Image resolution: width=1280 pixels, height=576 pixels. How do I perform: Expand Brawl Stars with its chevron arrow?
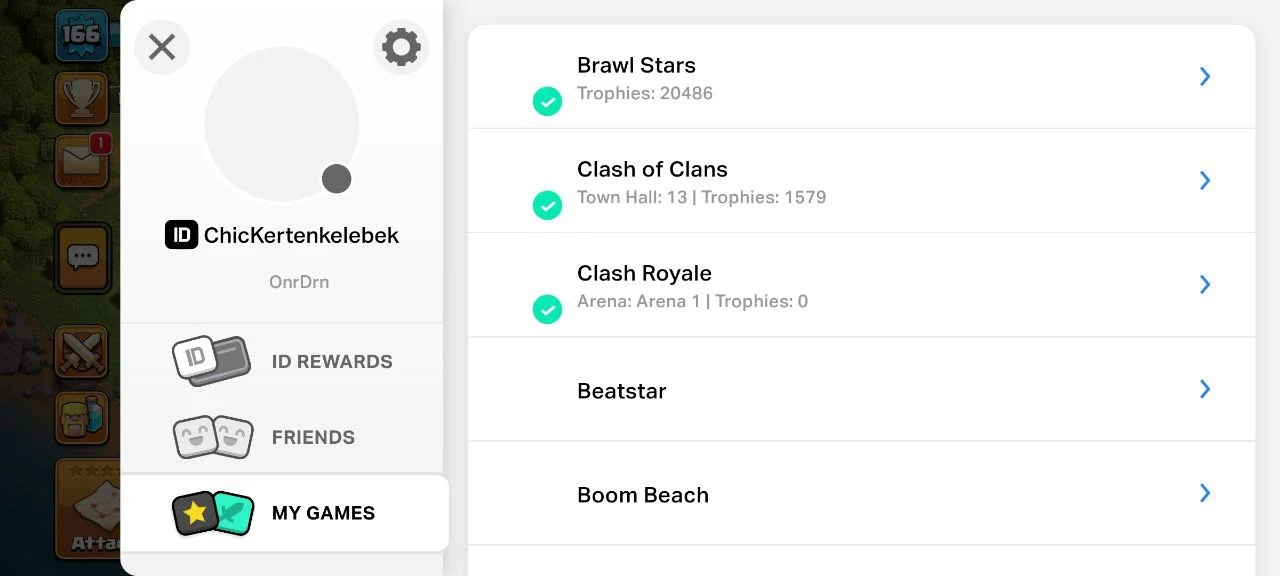1205,76
